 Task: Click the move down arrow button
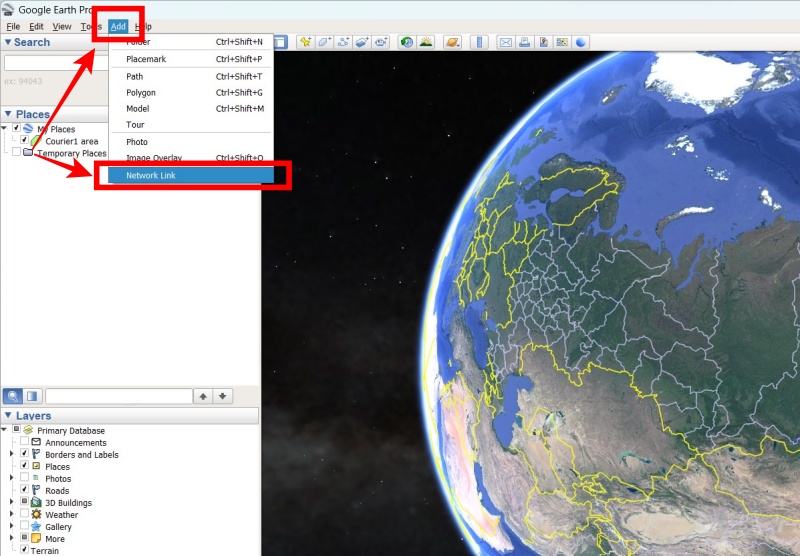pos(223,396)
